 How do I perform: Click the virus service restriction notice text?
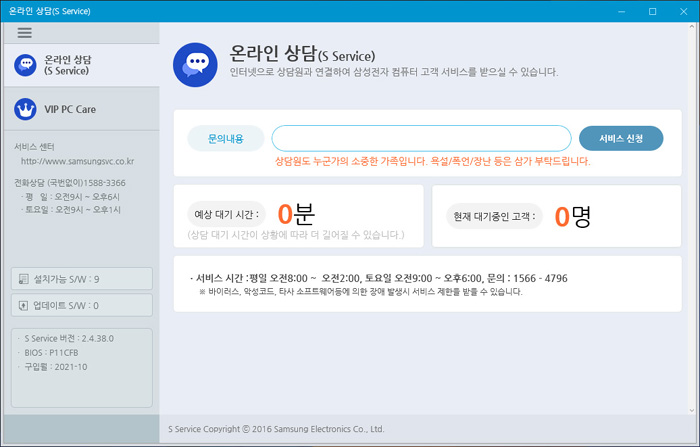(x=360, y=292)
